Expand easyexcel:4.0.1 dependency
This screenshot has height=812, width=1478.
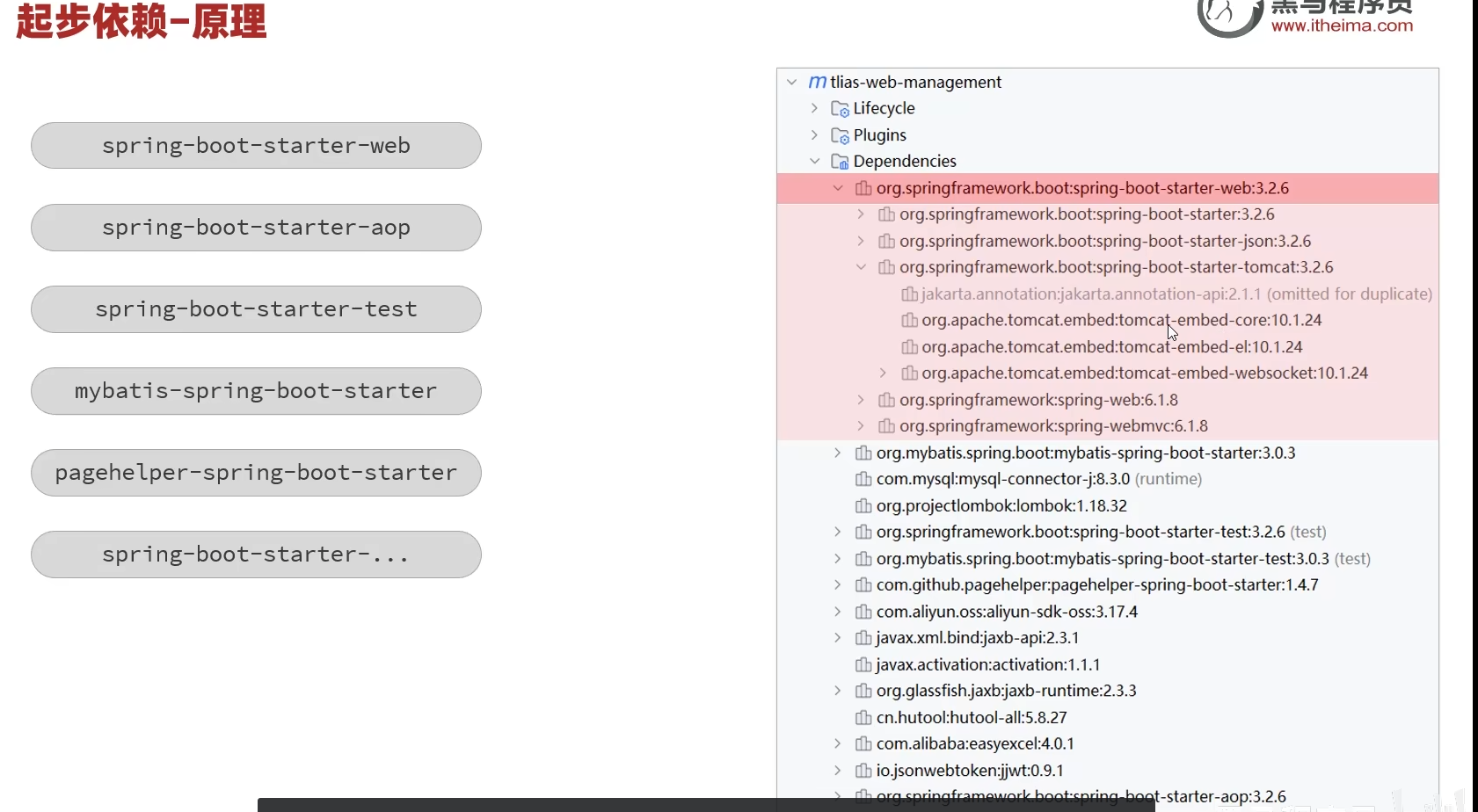838,744
